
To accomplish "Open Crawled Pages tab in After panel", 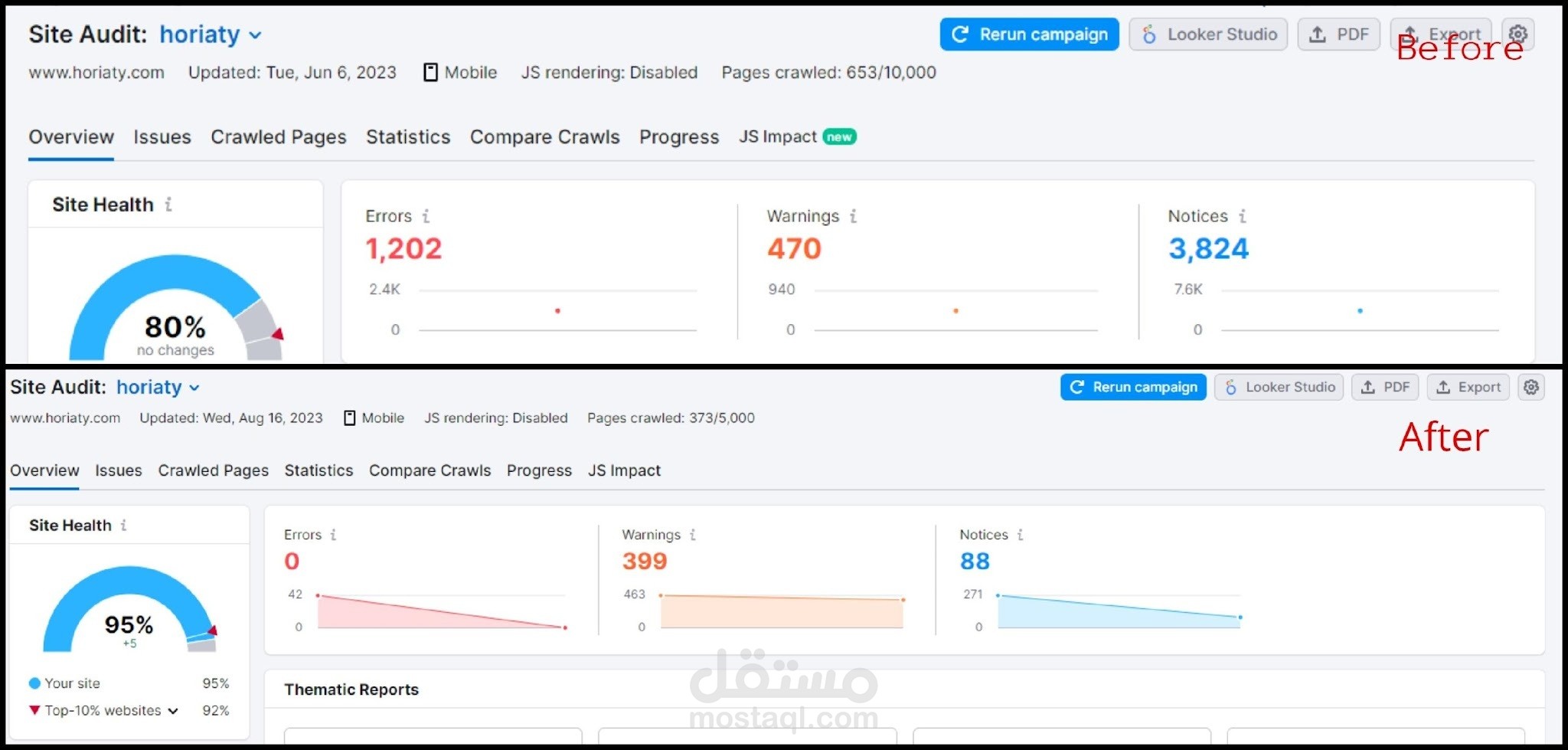I will click(x=214, y=470).
